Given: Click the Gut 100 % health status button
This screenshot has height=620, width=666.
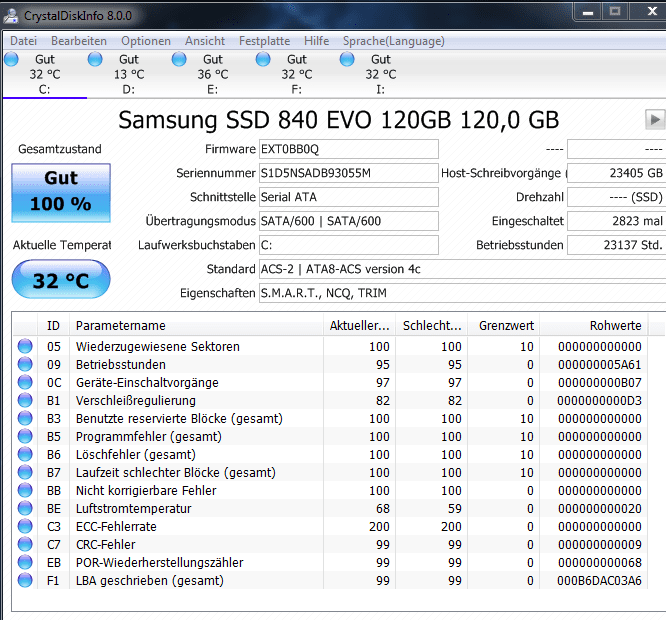Looking at the screenshot, I should pos(61,192).
